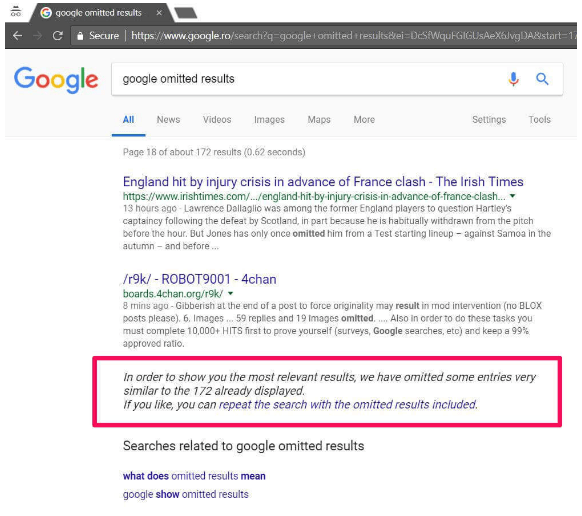Click the Google logo
582x516 pixels.
point(56,79)
